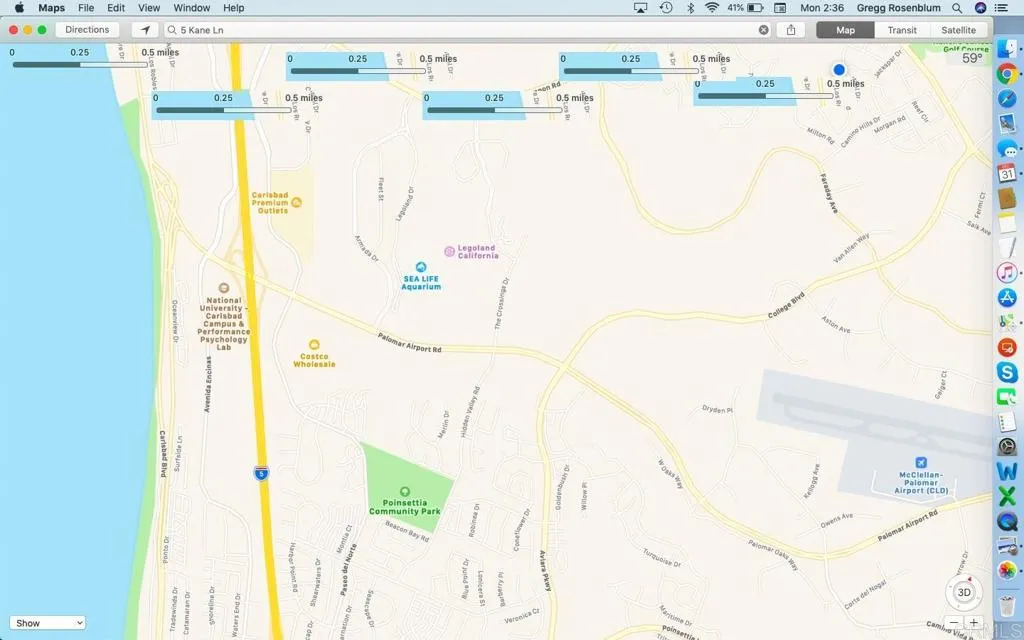Click the Interstate 5 highway shield
The height and width of the screenshot is (640, 1024).
(x=261, y=473)
